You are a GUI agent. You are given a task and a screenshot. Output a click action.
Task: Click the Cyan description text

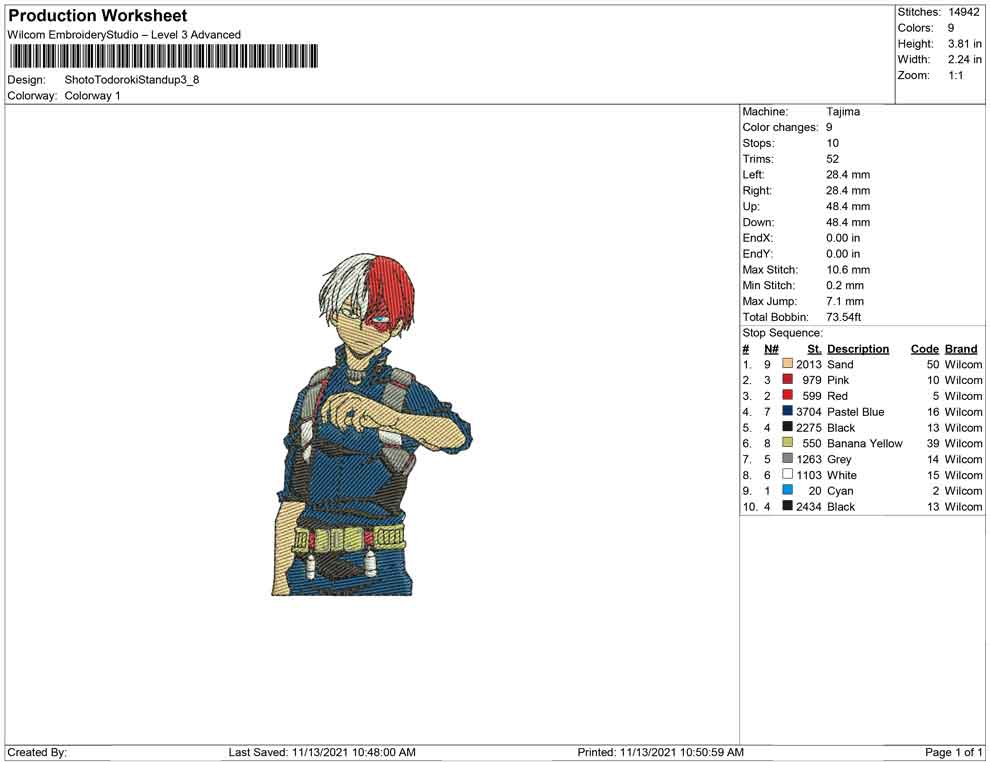tap(840, 491)
